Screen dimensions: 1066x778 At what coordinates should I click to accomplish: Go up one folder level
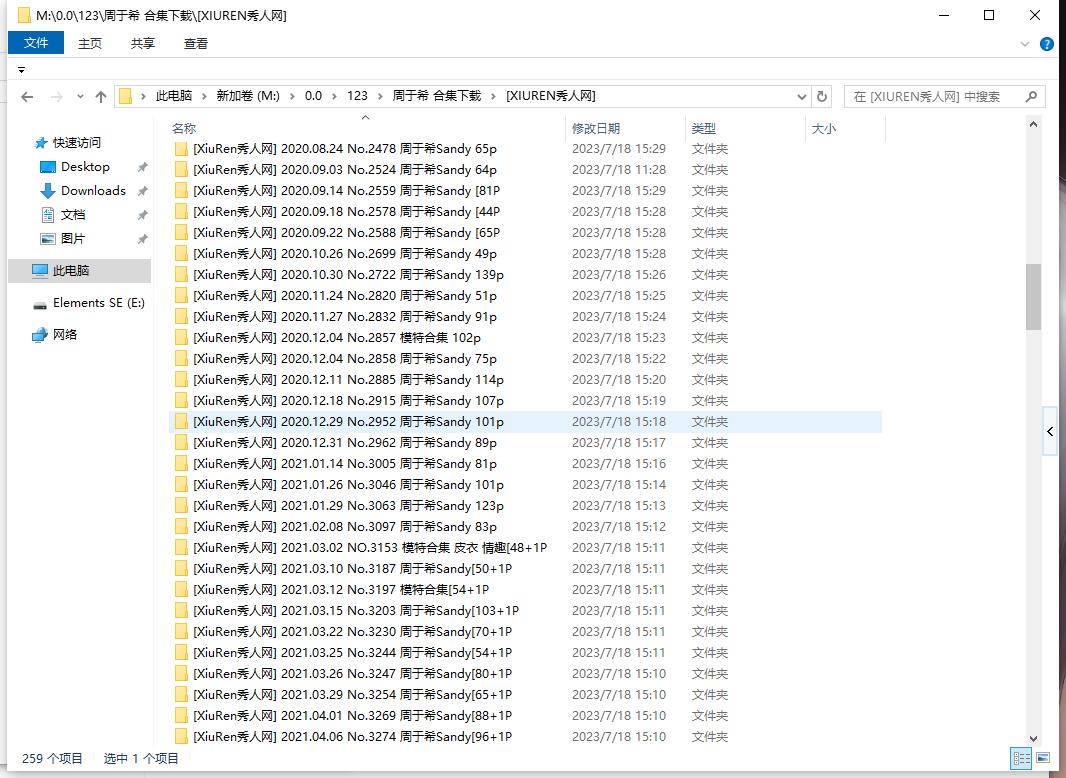click(x=101, y=97)
